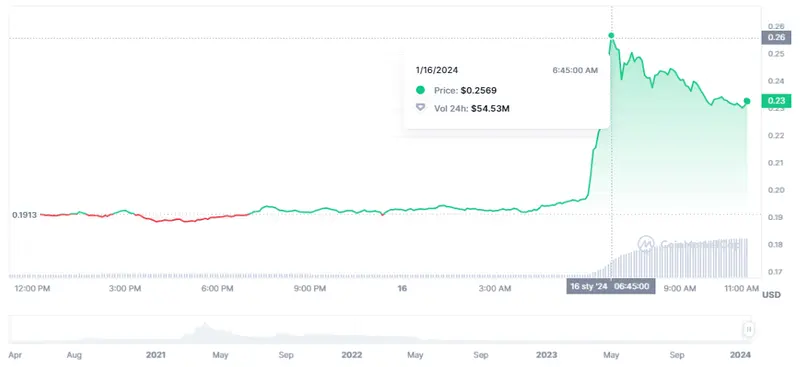This screenshot has height=367, width=800.
Task: Click the CoinMarketCap watermark logo
Action: pos(646,244)
